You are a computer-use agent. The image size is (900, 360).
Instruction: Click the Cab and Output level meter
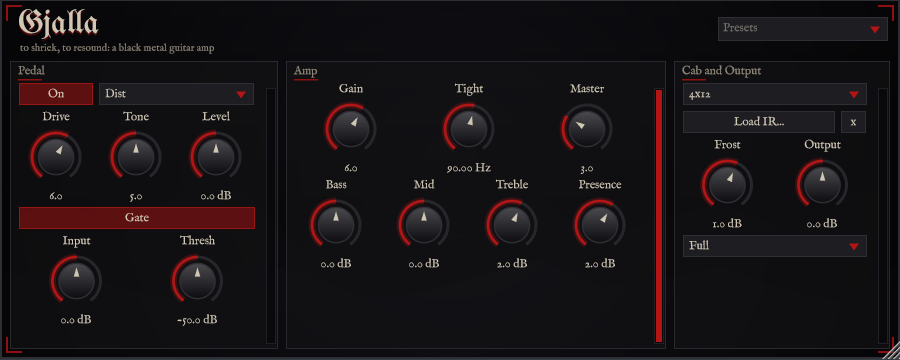tap(883, 216)
